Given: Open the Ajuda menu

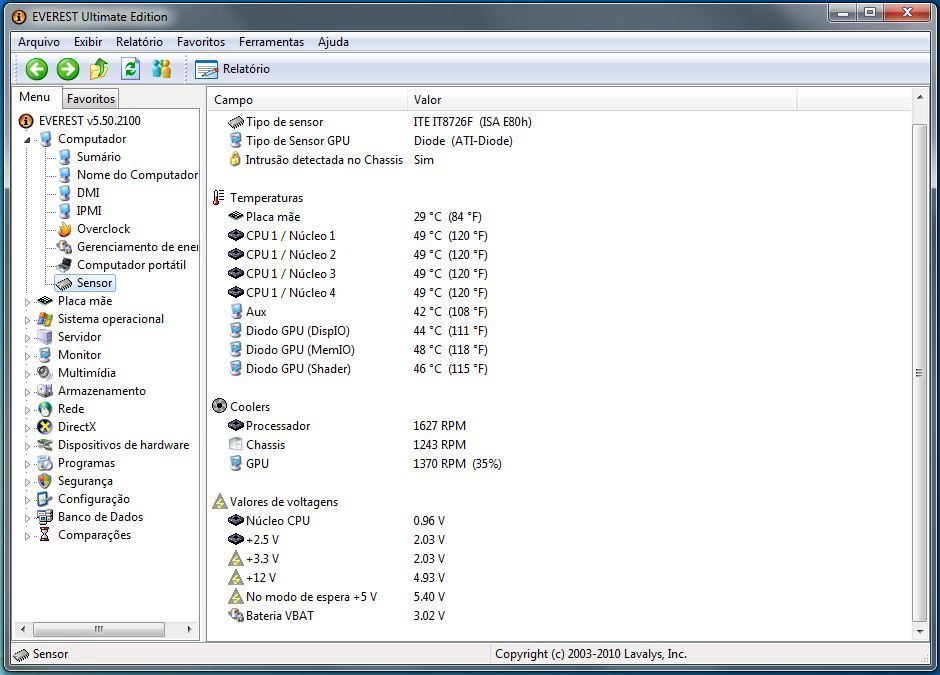Looking at the screenshot, I should coord(333,42).
